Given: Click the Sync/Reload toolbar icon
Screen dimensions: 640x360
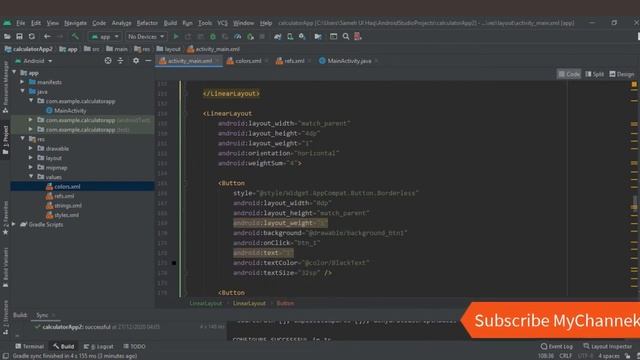Looking at the screenshot, I should tap(32, 37).
